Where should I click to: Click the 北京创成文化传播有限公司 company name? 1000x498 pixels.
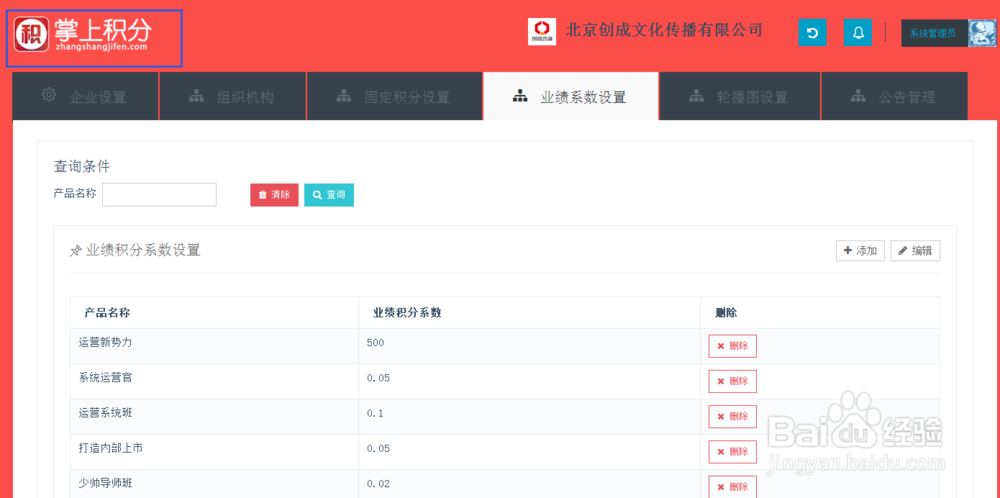(664, 30)
